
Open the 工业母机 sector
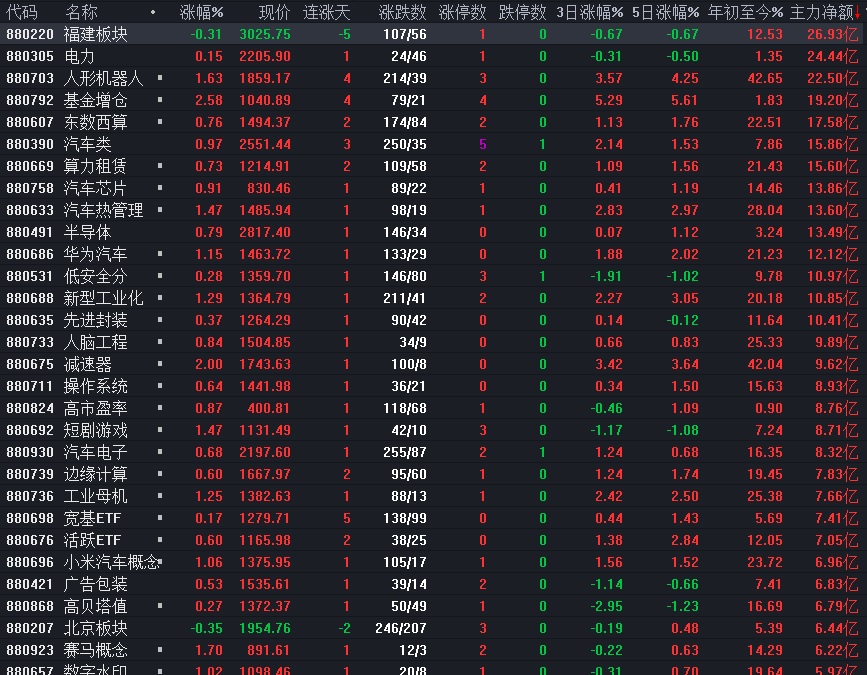point(96,496)
